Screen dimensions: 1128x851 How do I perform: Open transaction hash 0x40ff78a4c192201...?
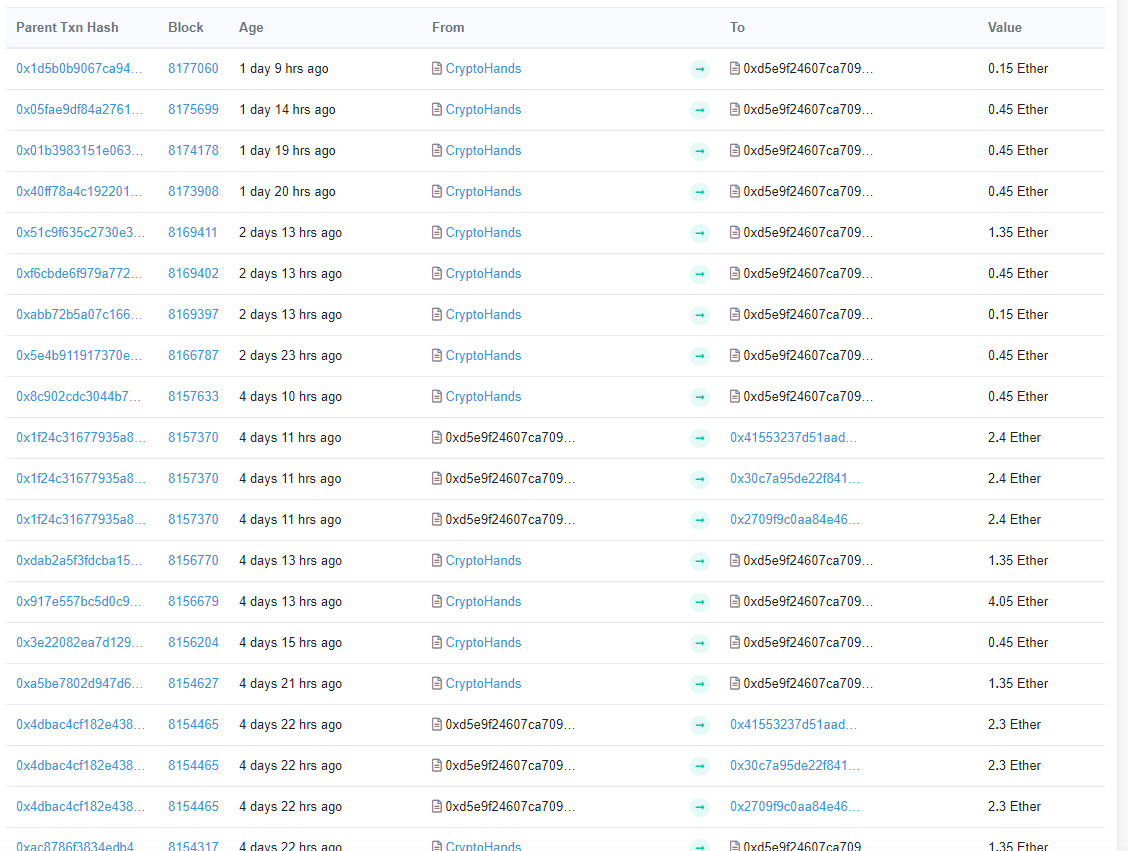point(79,191)
